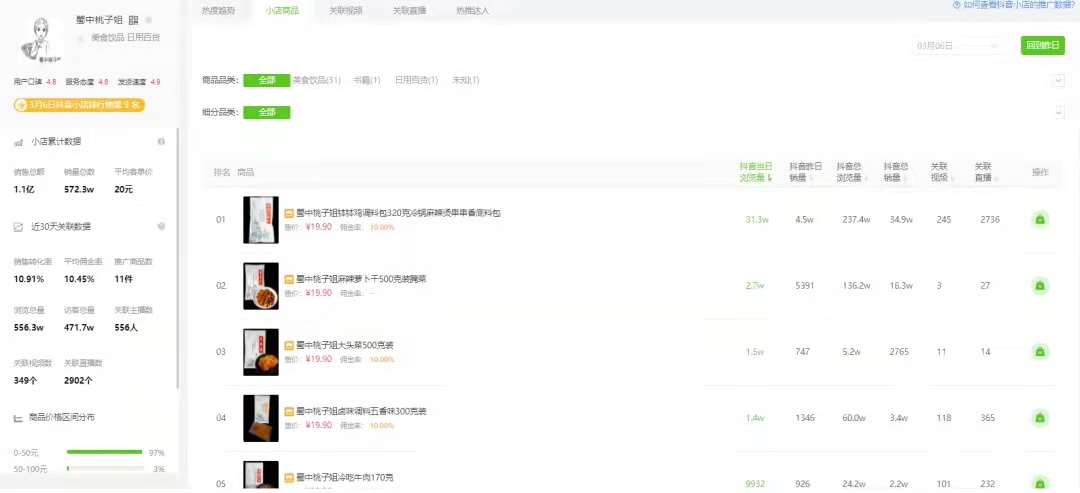Click the 回到昨日 button

point(1043,46)
